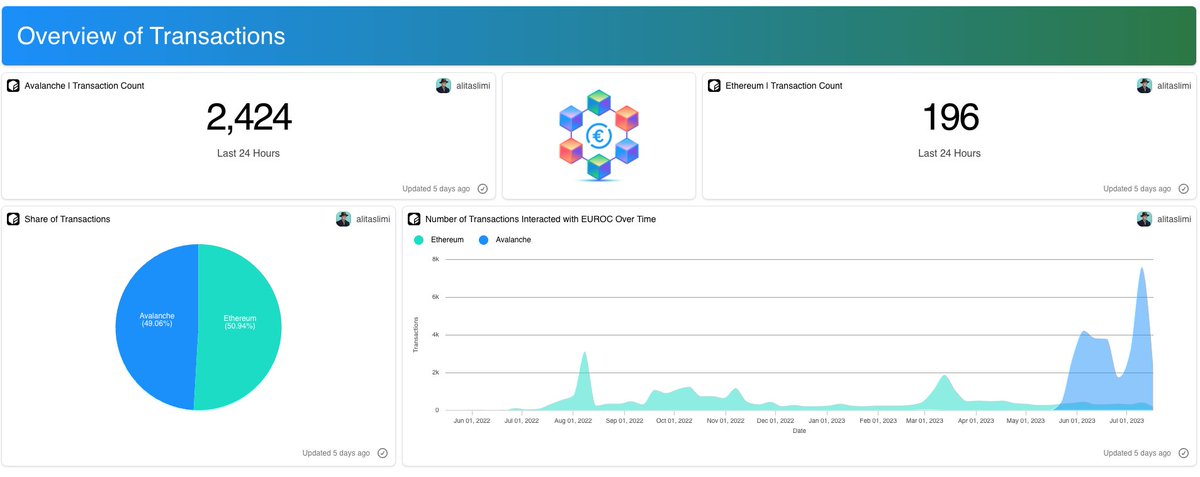
Task: Click 'Updated 5 days ago' in Avalanche count card
Action: pos(437,188)
